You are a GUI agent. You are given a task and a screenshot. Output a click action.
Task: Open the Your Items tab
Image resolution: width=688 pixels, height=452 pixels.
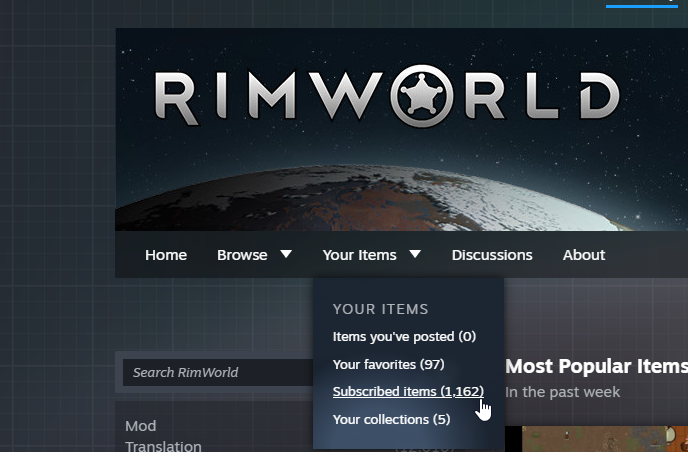[359, 255]
